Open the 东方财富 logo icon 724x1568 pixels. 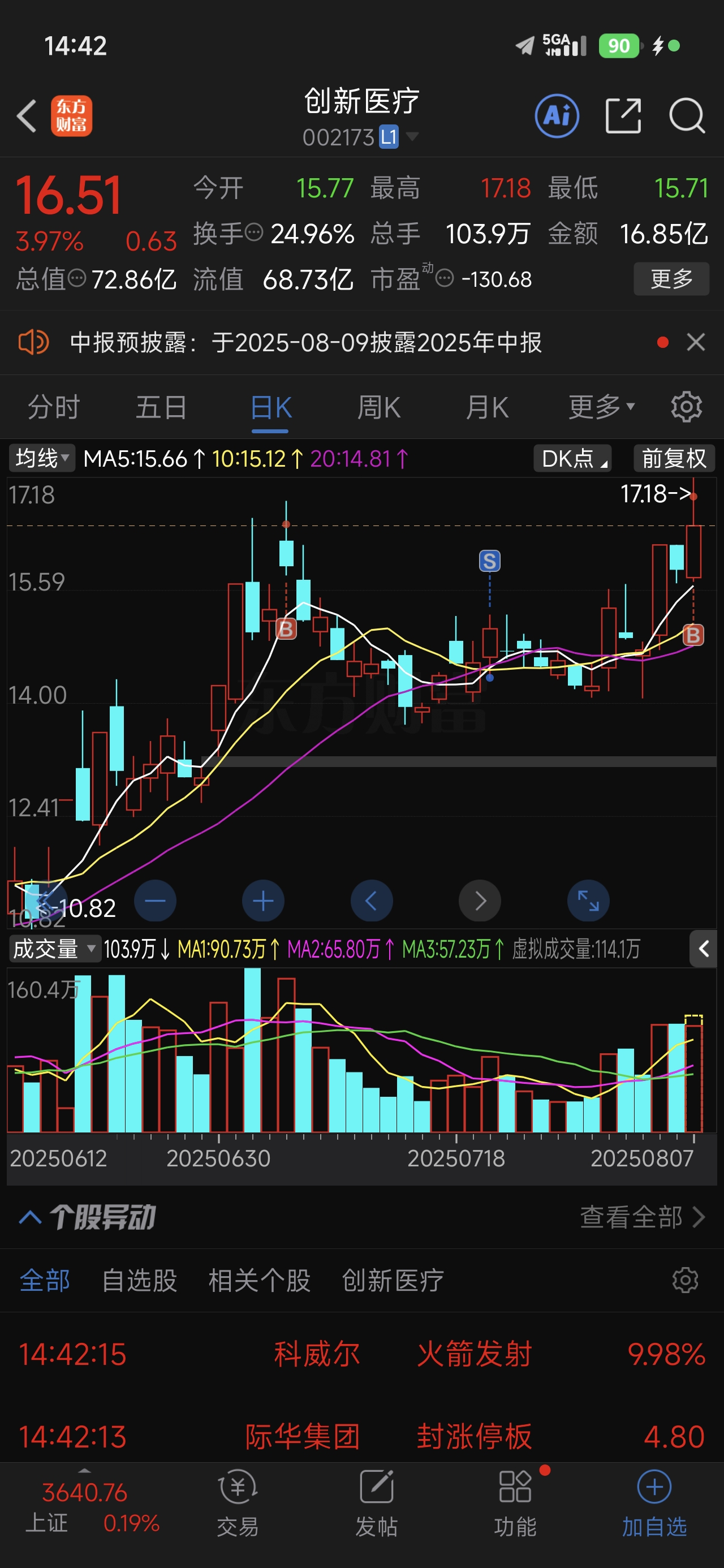click(x=71, y=115)
